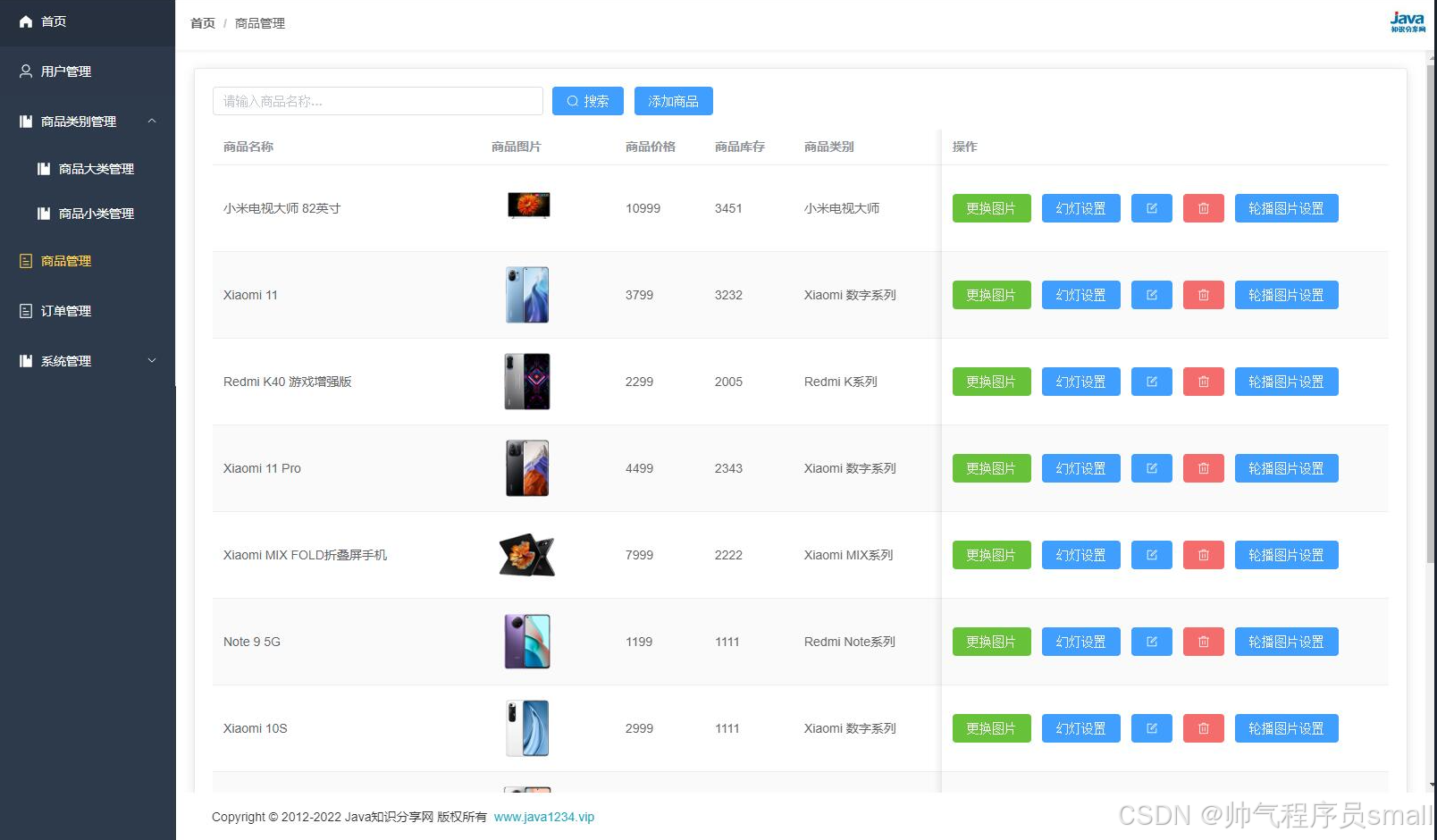This screenshot has height=840, width=1437.
Task: Click 轮播图片设置 for Redmi K40 游戏增强版
Action: coord(1287,382)
